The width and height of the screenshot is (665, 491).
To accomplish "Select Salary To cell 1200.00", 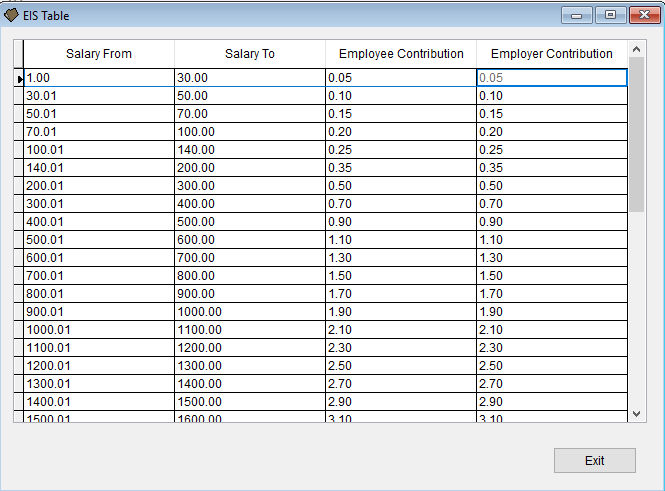I will click(x=250, y=348).
